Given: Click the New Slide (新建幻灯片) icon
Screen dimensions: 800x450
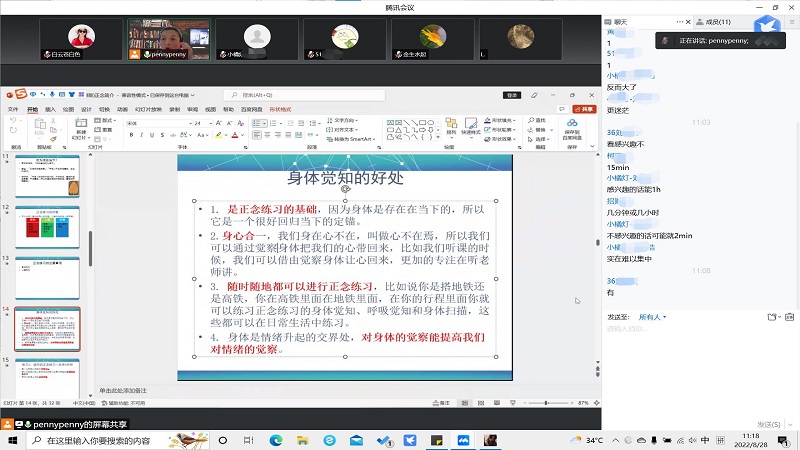Looking at the screenshot, I should [x=81, y=123].
